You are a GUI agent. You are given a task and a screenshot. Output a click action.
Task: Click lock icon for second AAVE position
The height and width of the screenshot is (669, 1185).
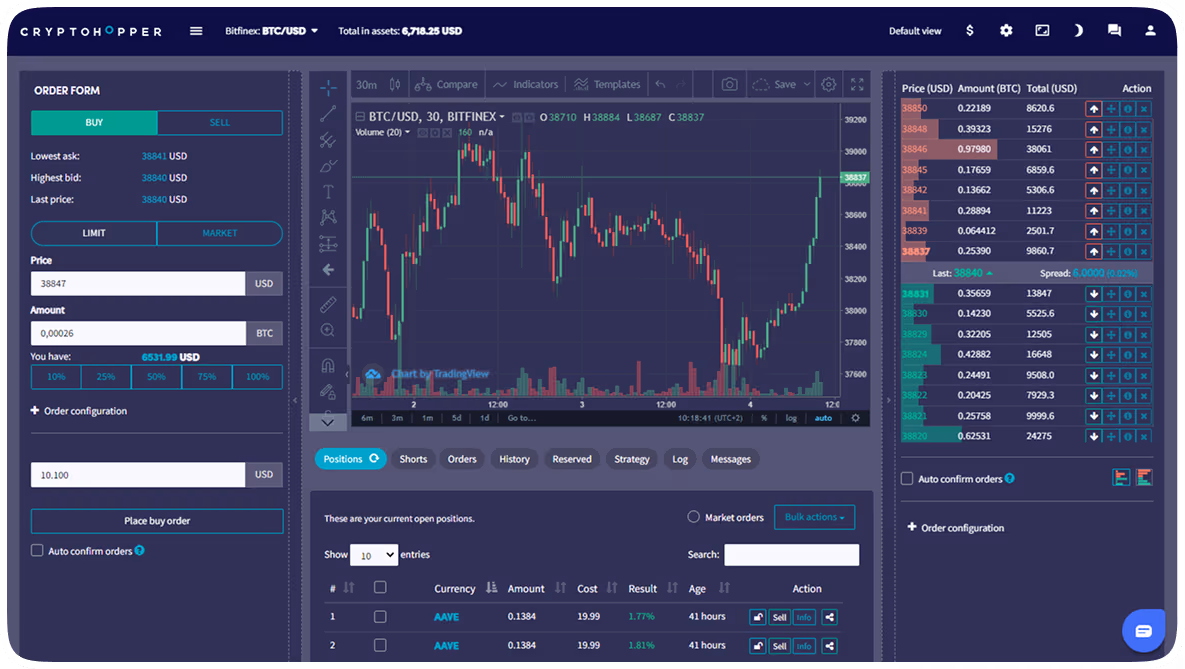pyautogui.click(x=757, y=646)
